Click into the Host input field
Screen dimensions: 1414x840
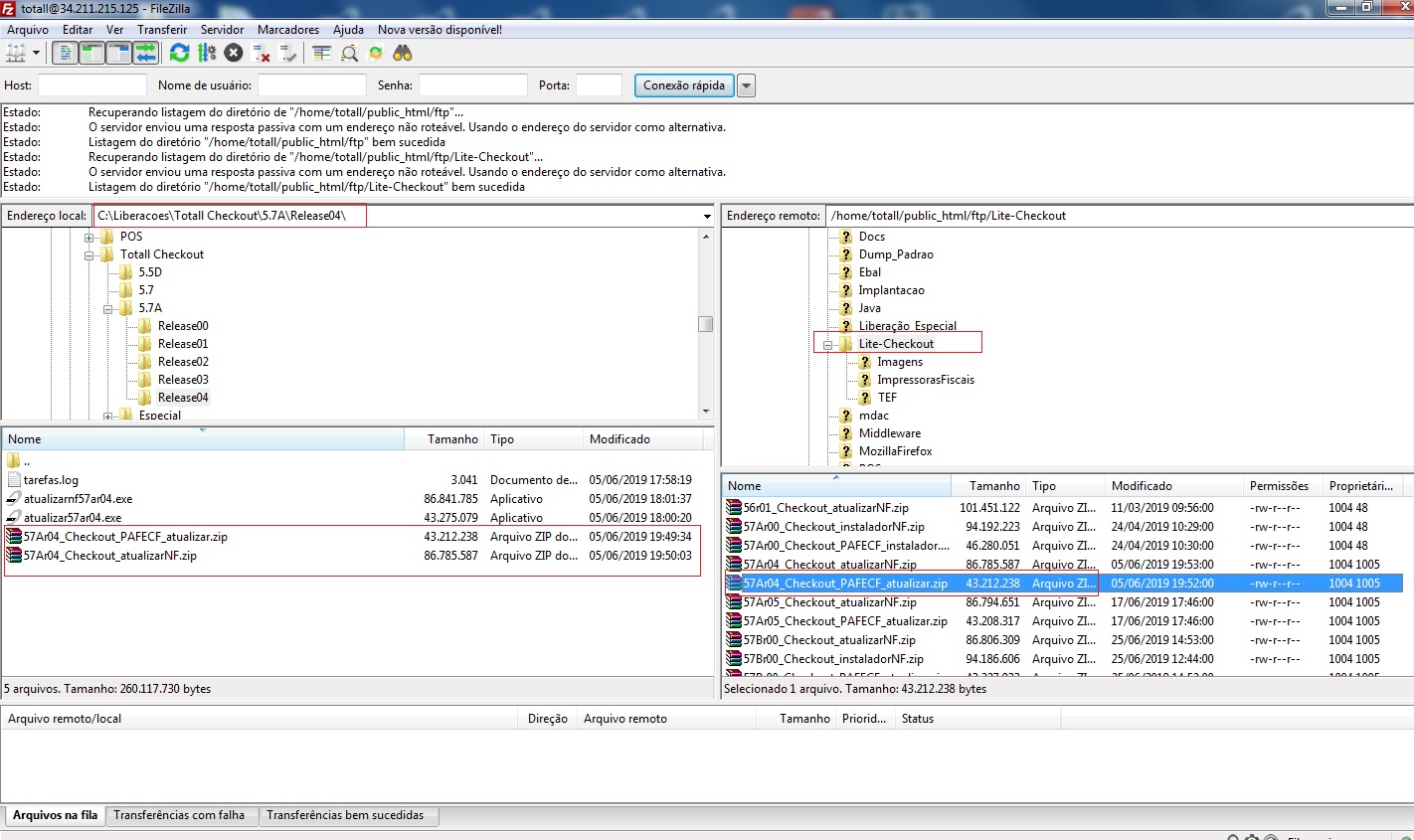click(x=91, y=85)
